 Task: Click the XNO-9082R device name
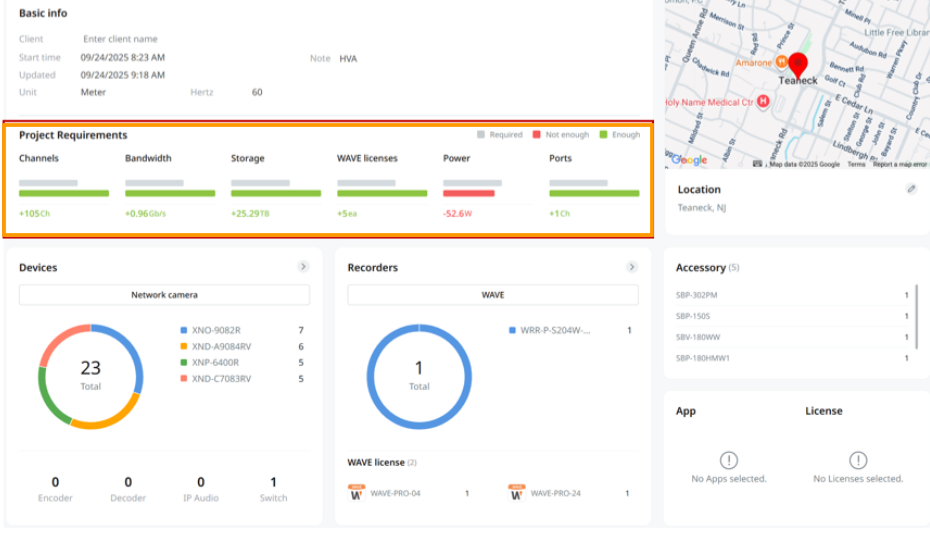(216, 330)
